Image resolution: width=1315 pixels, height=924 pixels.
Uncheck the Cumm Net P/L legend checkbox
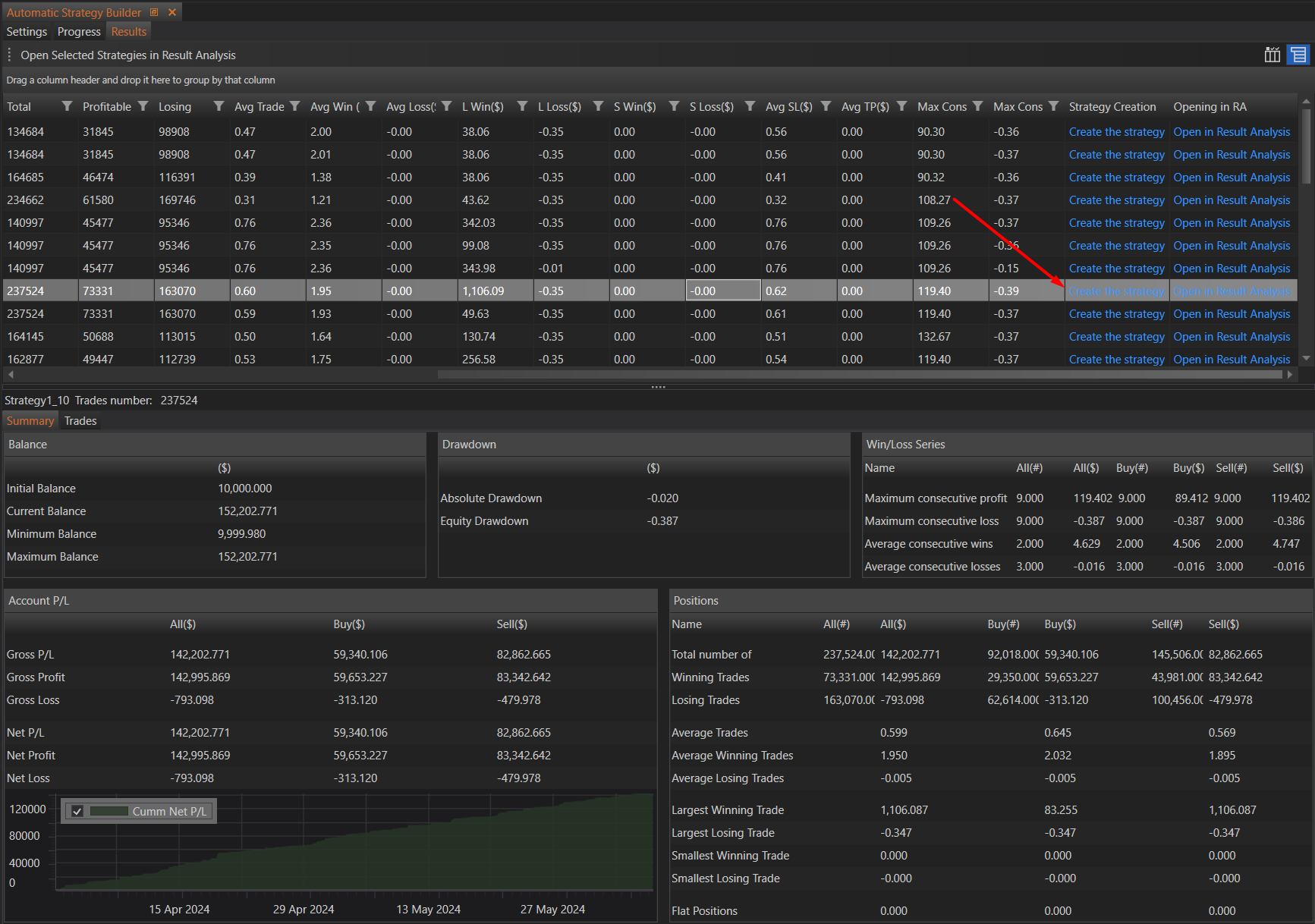(x=77, y=811)
